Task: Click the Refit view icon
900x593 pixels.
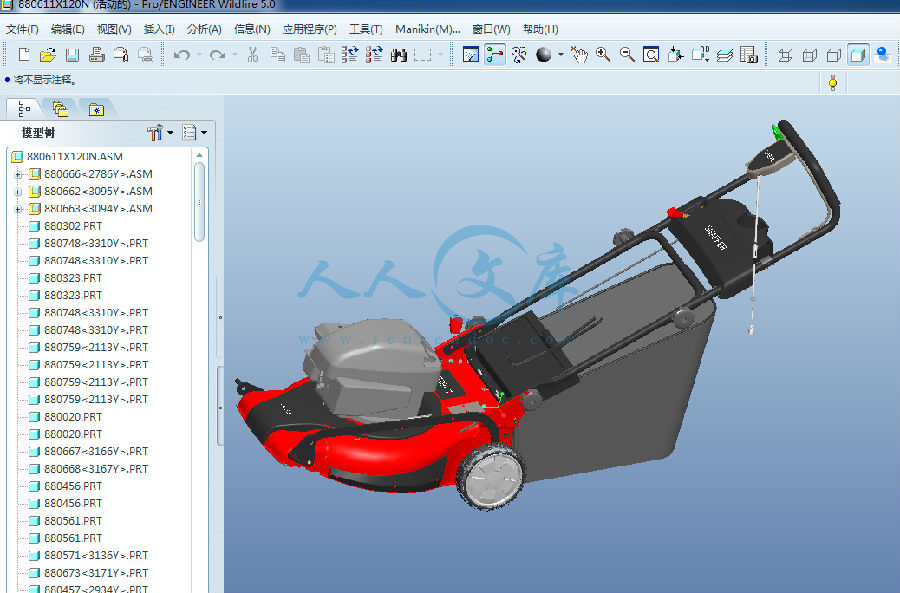Action: [651, 55]
